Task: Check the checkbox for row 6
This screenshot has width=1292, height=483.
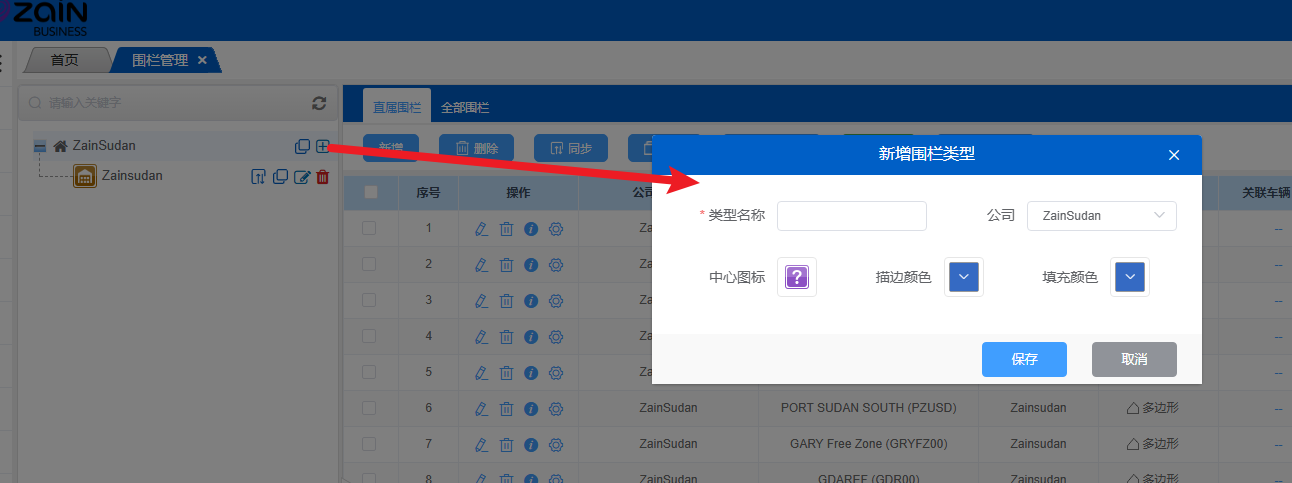Action: [x=369, y=408]
